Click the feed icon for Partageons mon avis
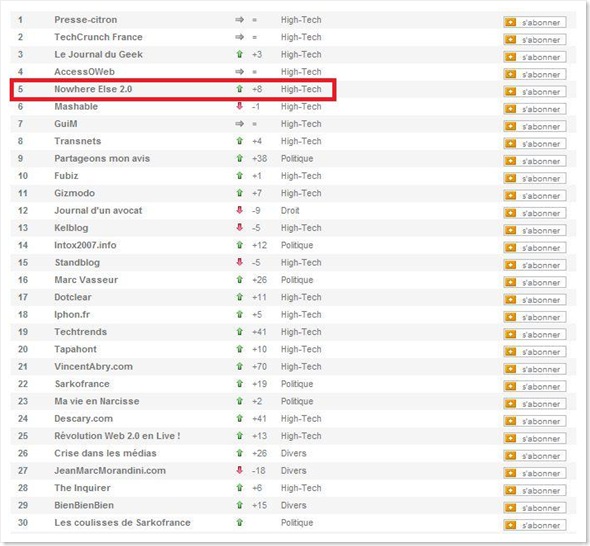Image resolution: width=590 pixels, height=546 pixels. pyautogui.click(x=511, y=161)
